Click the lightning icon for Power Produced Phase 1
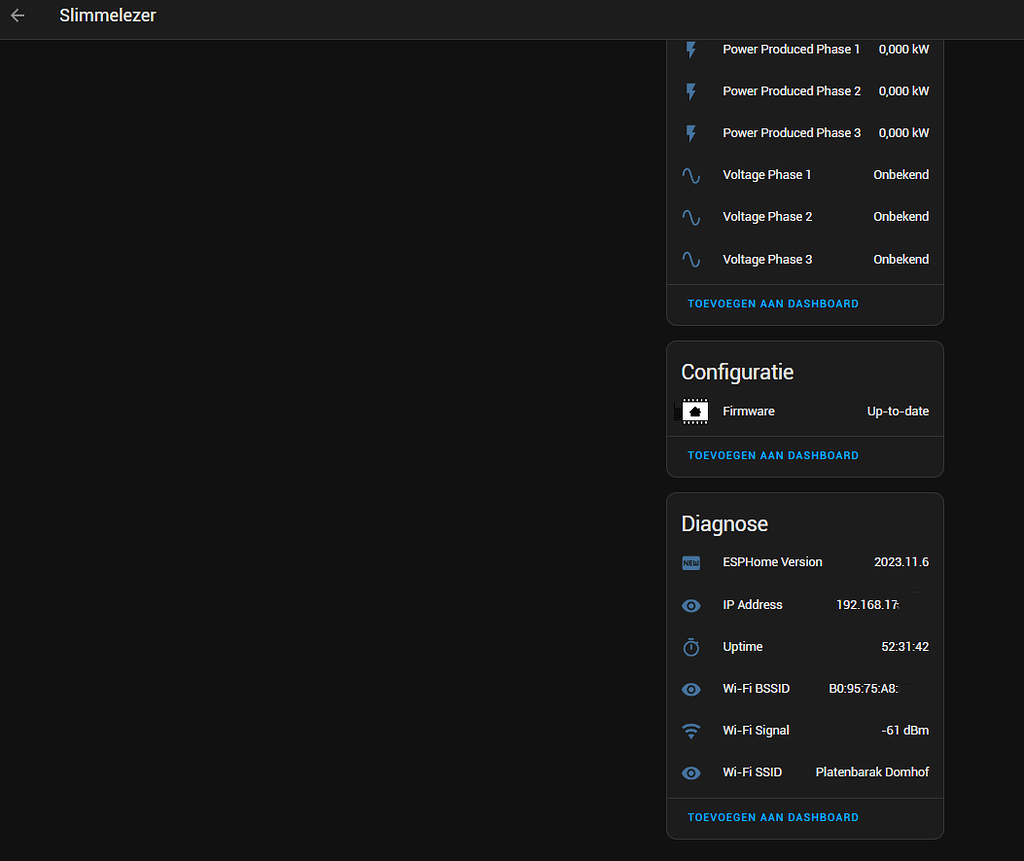Image resolution: width=1024 pixels, height=861 pixels. click(x=691, y=49)
